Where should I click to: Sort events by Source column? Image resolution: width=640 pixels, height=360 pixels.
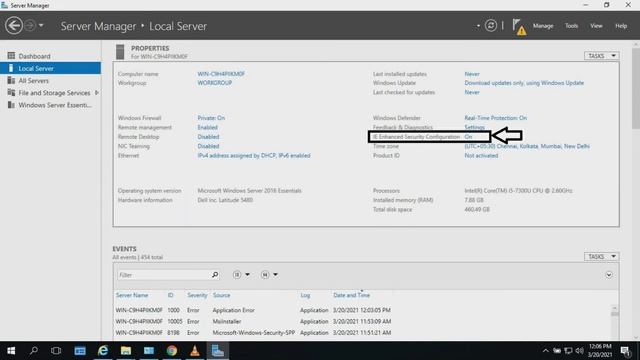coord(221,295)
